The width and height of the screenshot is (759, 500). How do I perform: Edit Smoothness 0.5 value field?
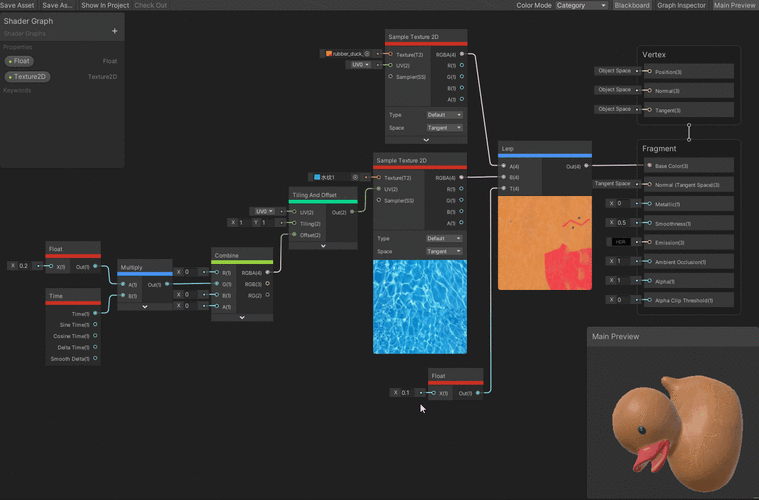coord(622,223)
